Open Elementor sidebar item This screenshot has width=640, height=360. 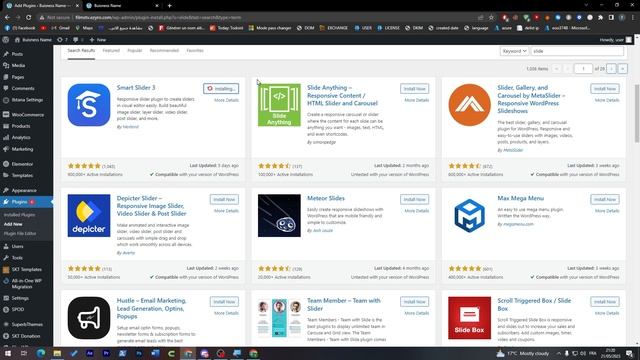coord(22,164)
